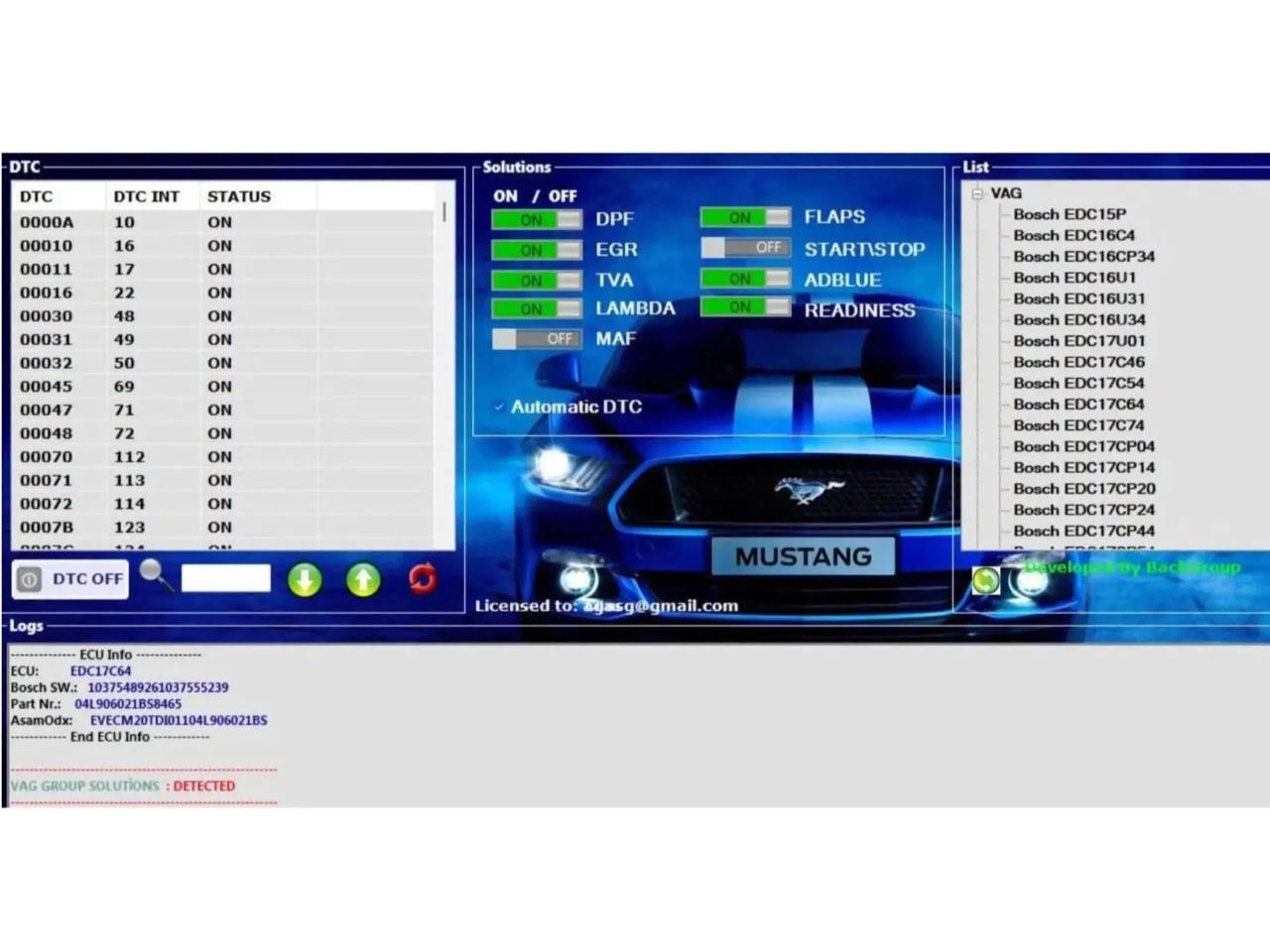Select DTC row 00011
Viewport: 1270px width, 952px height.
pos(224,270)
